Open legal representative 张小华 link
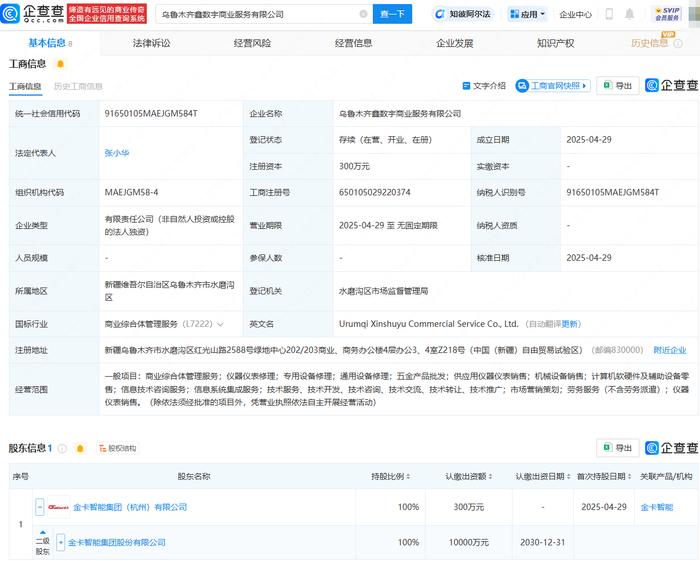This screenshot has width=700, height=561. click(x=117, y=153)
